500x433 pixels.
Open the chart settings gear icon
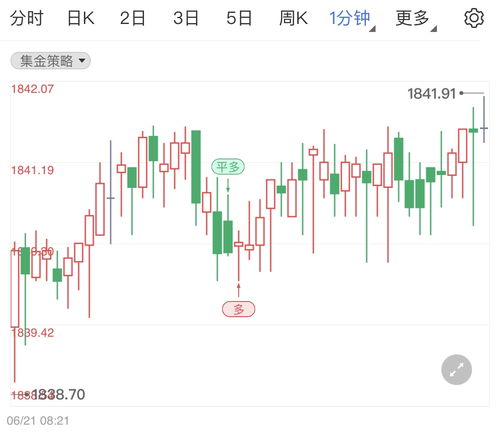pos(474,18)
